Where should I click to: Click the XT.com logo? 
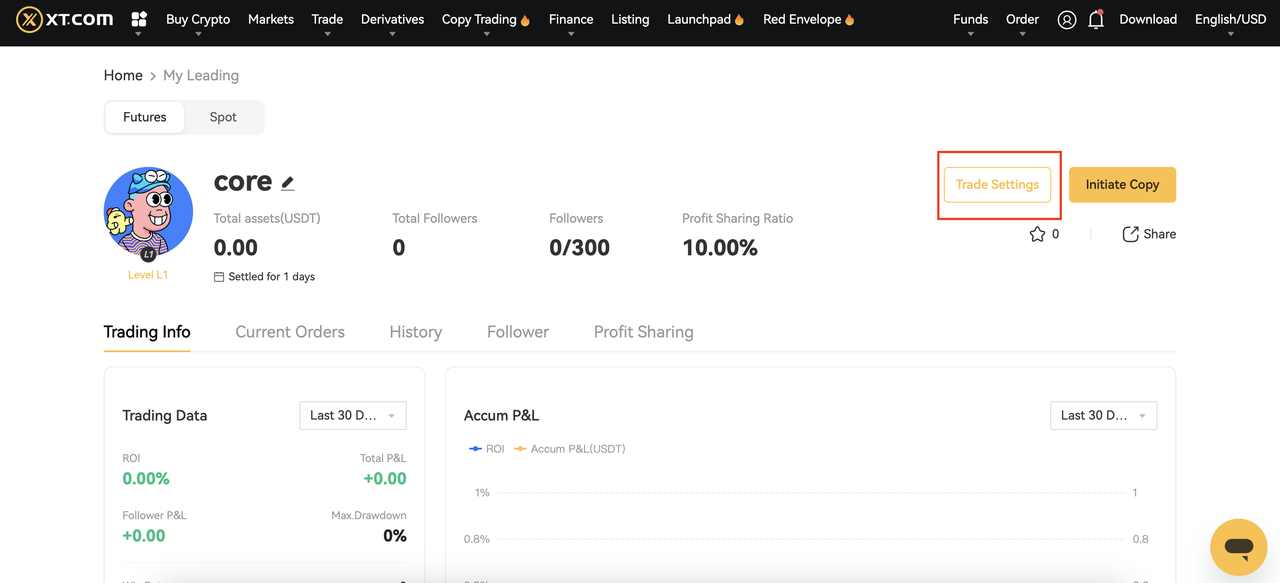click(x=64, y=19)
